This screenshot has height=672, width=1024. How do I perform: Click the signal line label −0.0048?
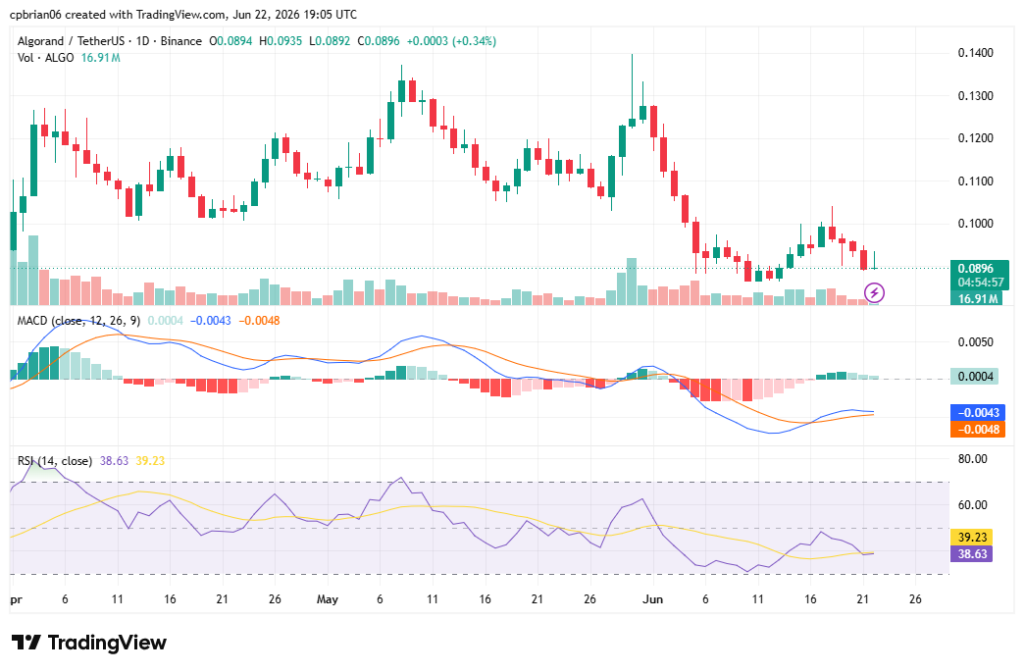click(978, 430)
